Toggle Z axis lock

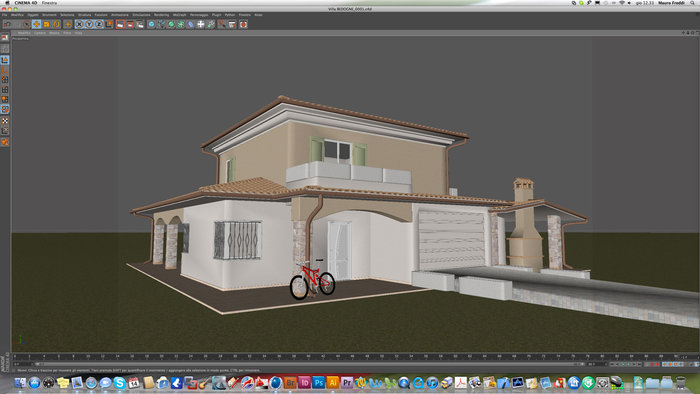click(99, 24)
